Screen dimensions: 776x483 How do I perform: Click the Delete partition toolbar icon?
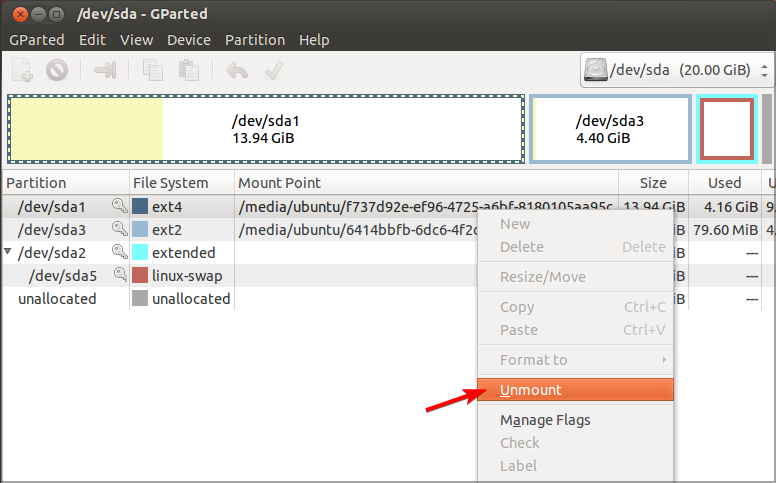pyautogui.click(x=57, y=70)
